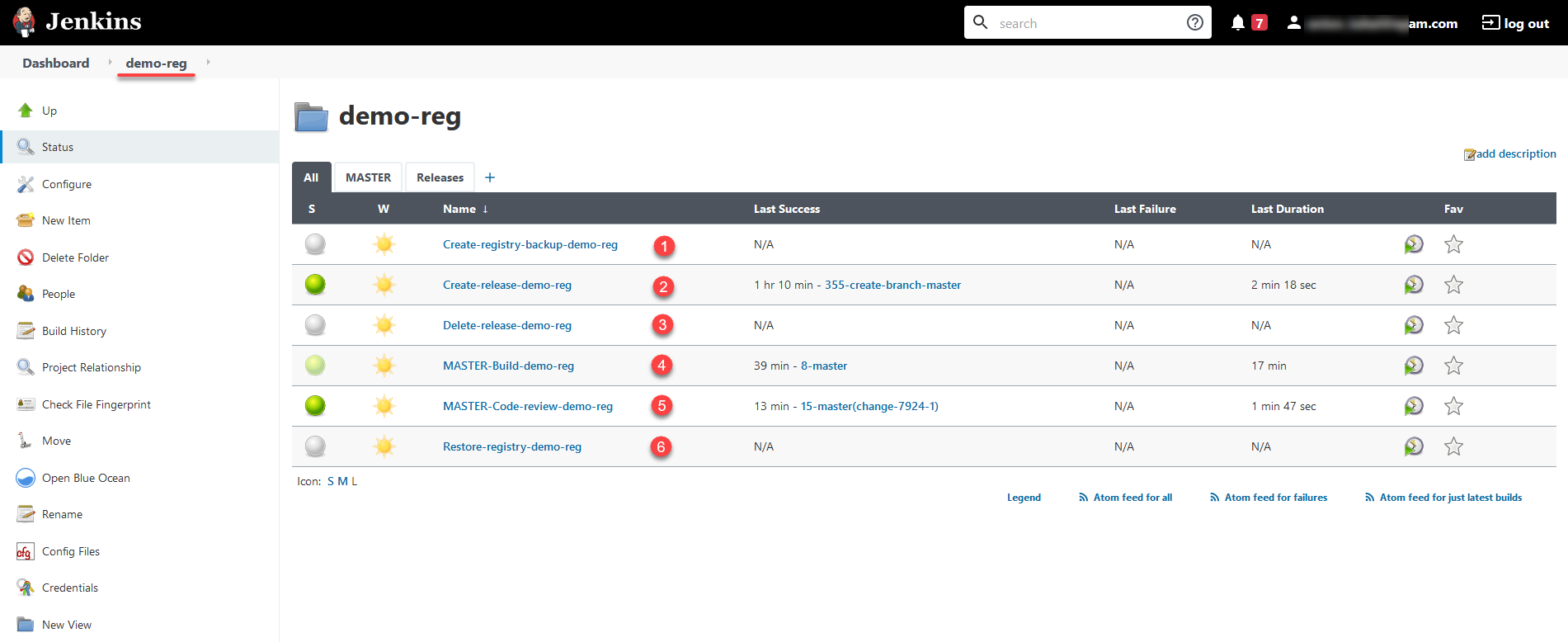Click Delete Folder red prohibition icon
1568x642 pixels.
(26, 257)
